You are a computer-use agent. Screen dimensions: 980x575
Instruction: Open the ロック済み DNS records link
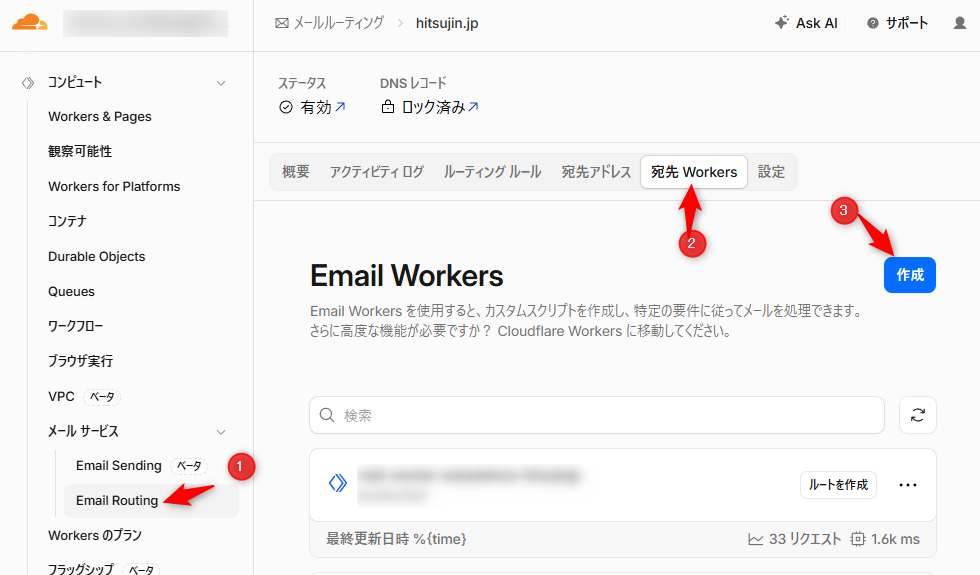(x=440, y=108)
